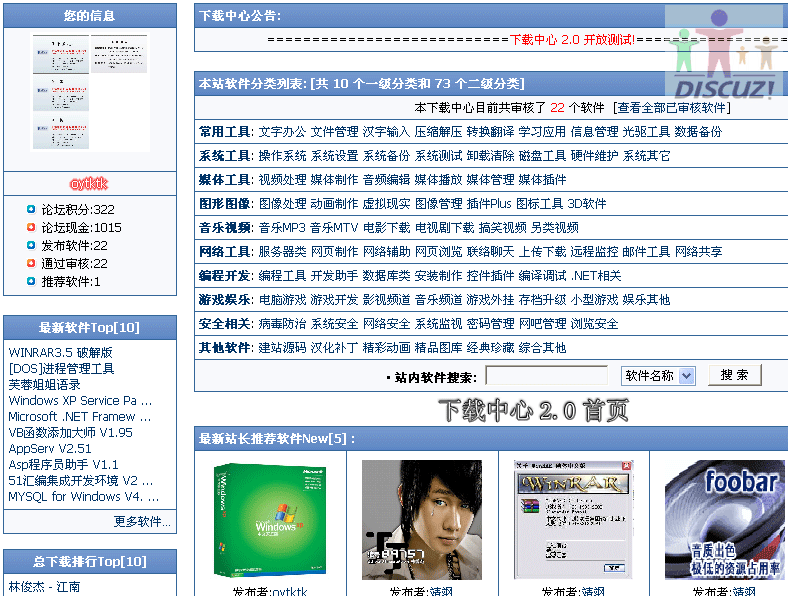Open 媒体工具 category
The height and width of the screenshot is (596, 788).
[x=224, y=180]
